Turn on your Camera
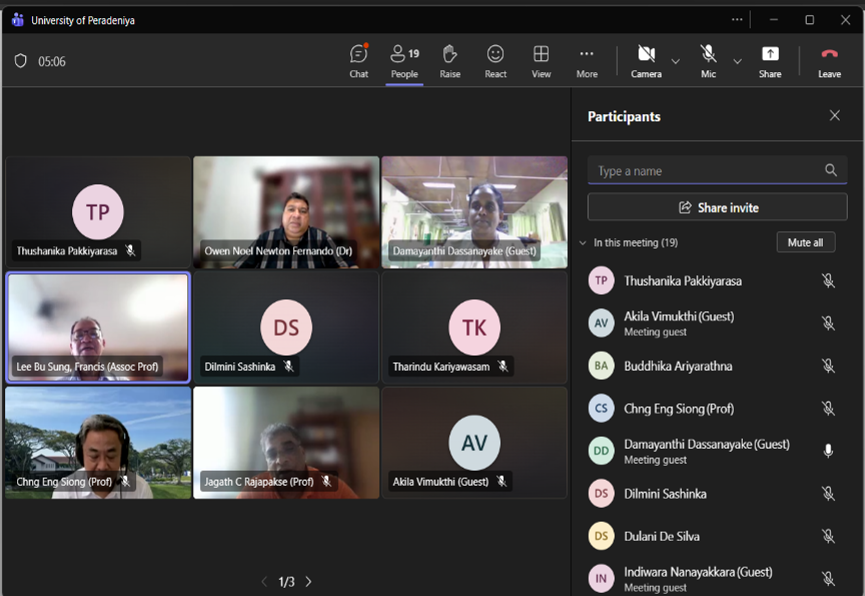Screen dimensions: 865x596 point(645,60)
